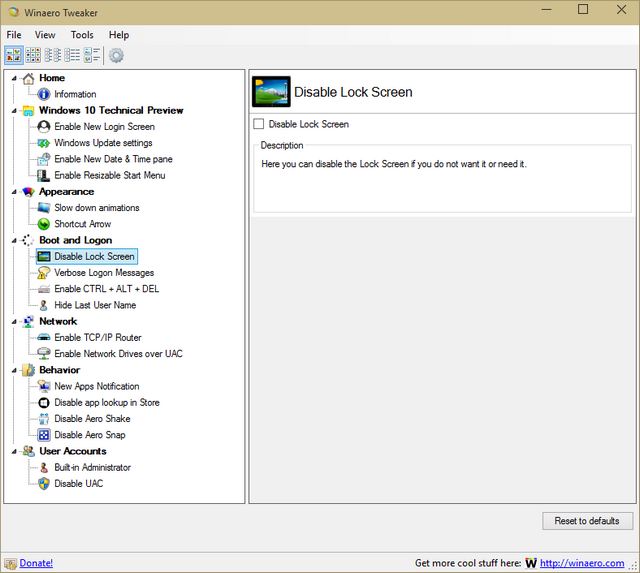Collapse the Windows 10 Technical Preview node
This screenshot has height=573, width=640.
[x=14, y=111]
